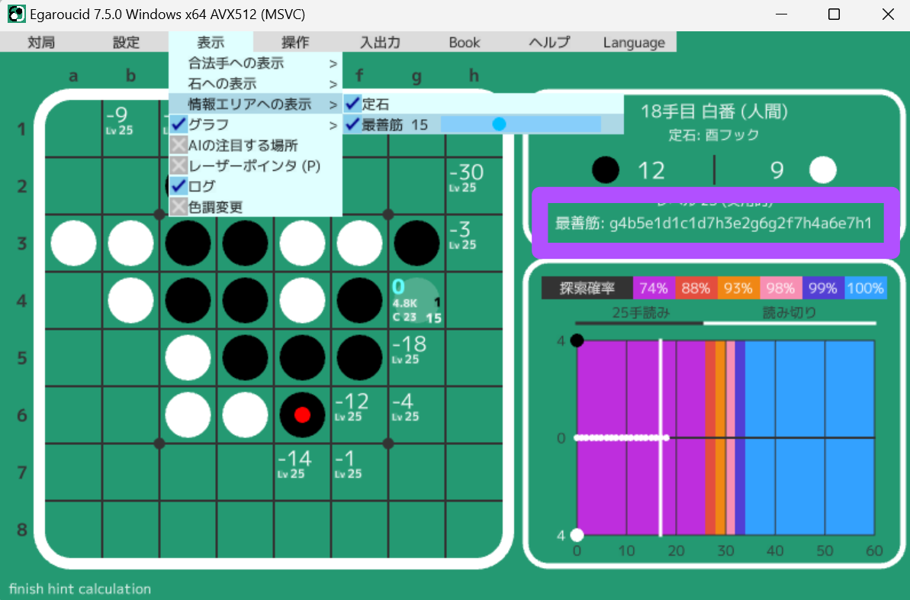
Task: Toggle the 最善筋 checkbox off
Action: (353, 124)
